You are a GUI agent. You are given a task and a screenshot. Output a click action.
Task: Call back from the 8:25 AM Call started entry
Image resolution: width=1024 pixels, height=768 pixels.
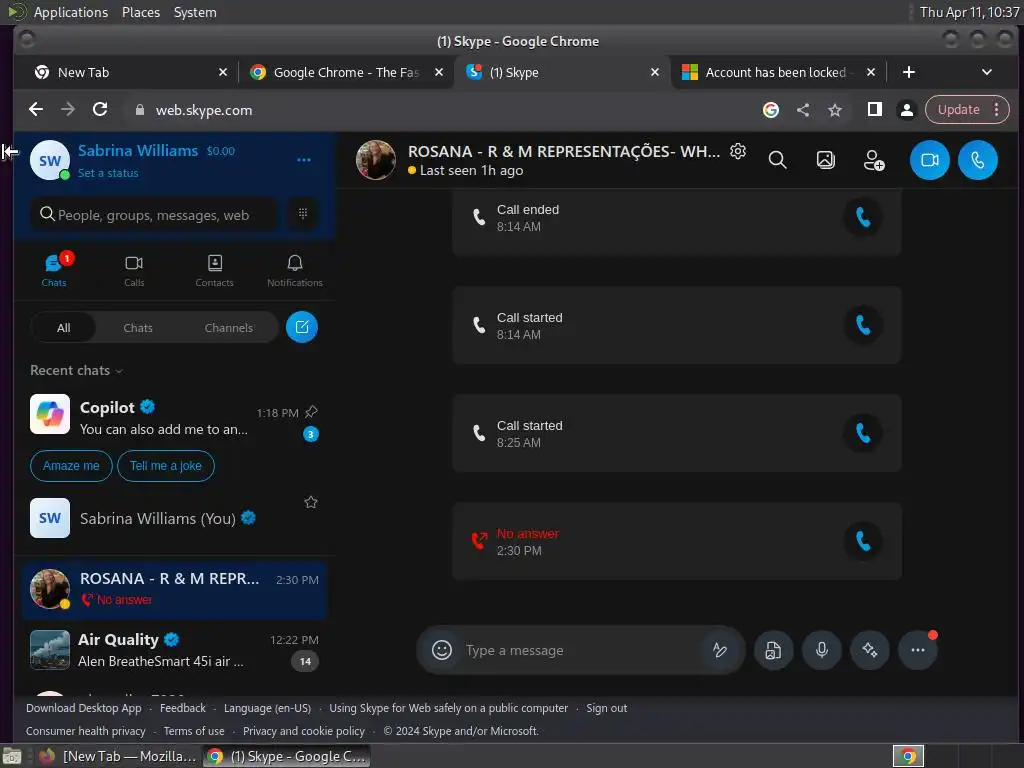click(x=863, y=432)
